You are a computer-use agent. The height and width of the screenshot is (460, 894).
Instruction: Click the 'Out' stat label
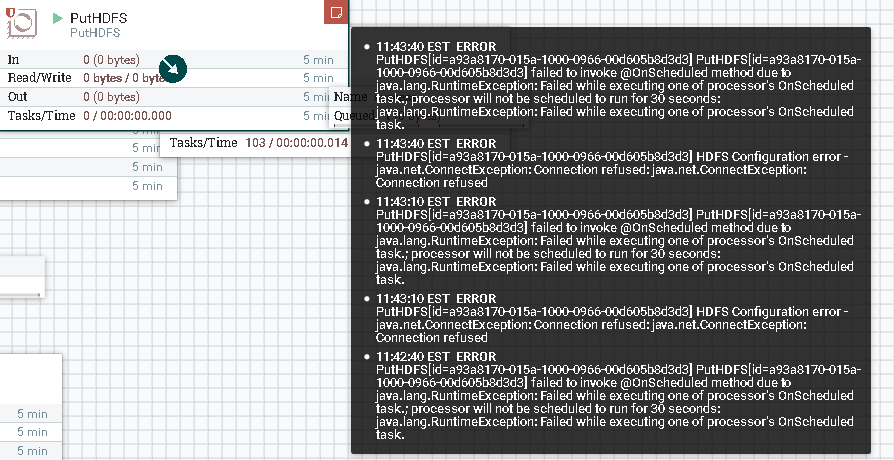click(17, 96)
